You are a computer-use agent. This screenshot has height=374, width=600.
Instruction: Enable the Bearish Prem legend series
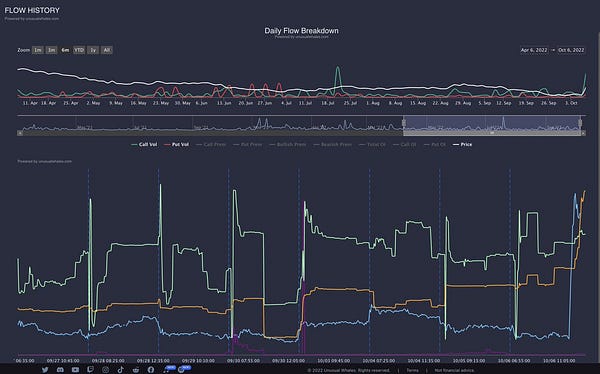[x=333, y=144]
